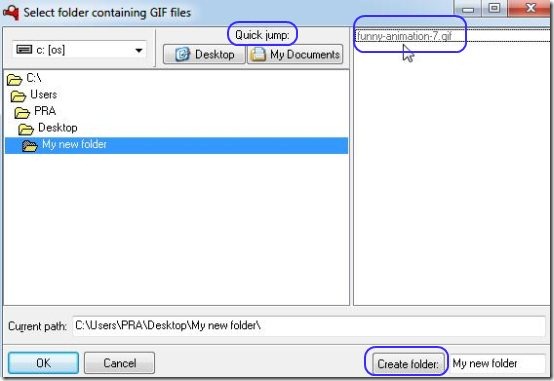Select the C:\ root folder

(x=34, y=78)
